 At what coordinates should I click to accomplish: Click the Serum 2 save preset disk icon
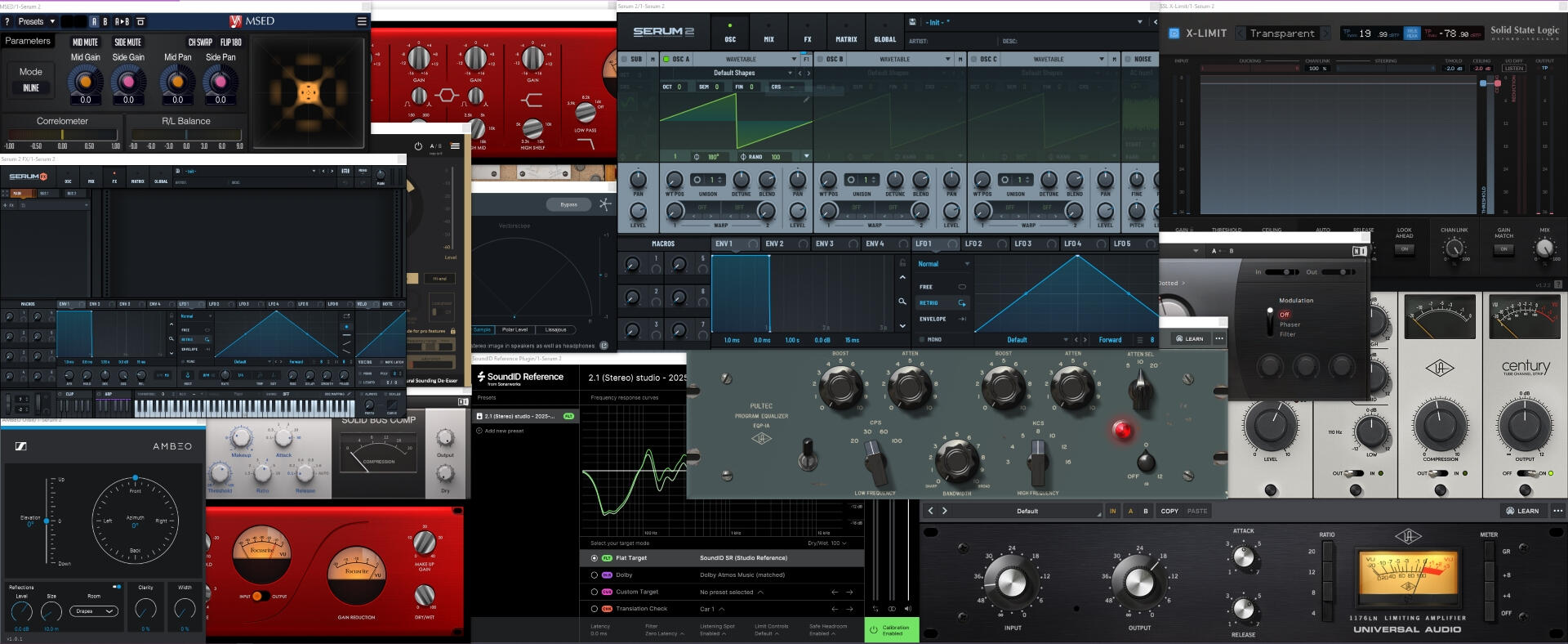[912, 22]
